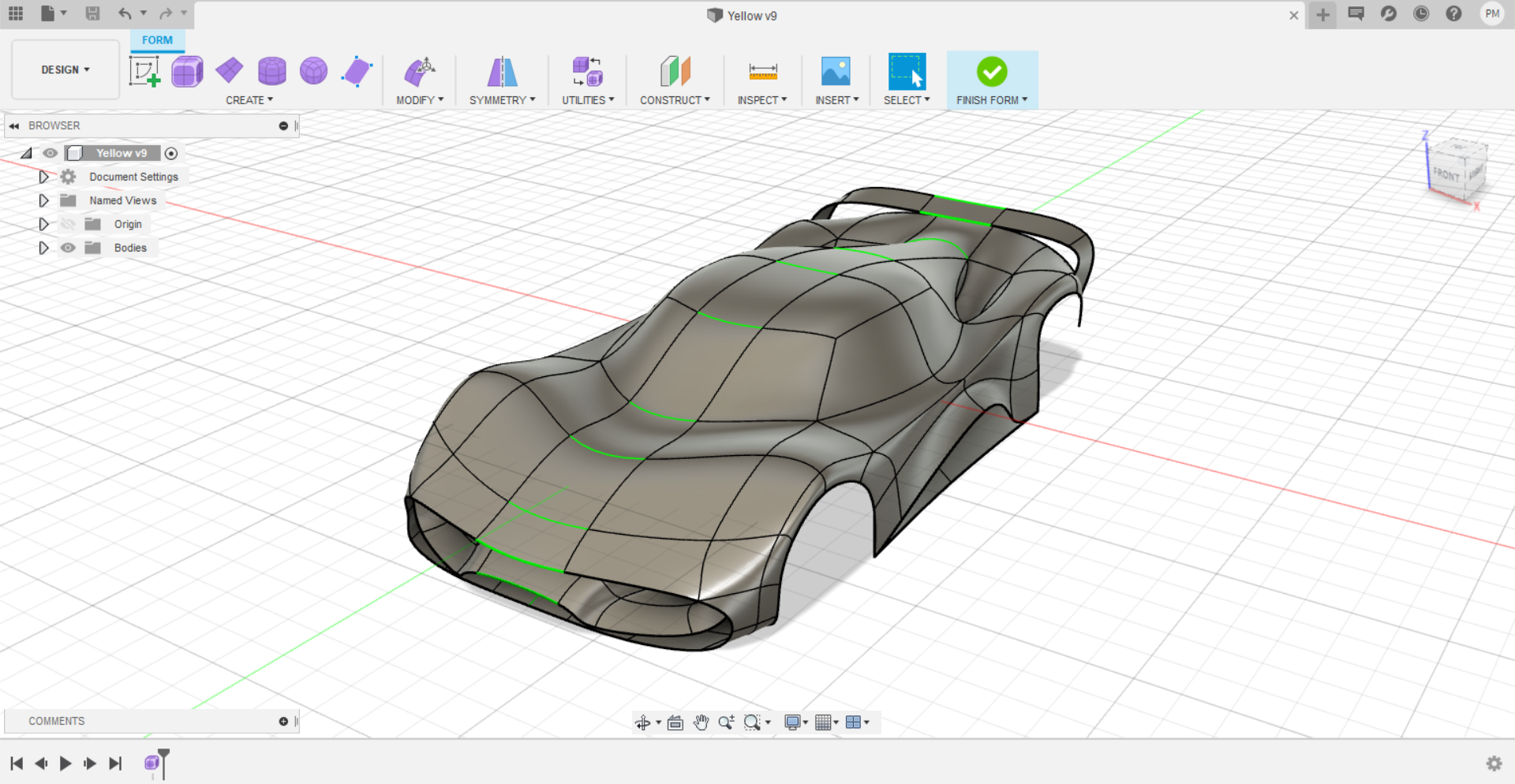Screen dimensions: 1515x784
Task: Toggle visibility of Yellow v9 component
Action: point(50,153)
